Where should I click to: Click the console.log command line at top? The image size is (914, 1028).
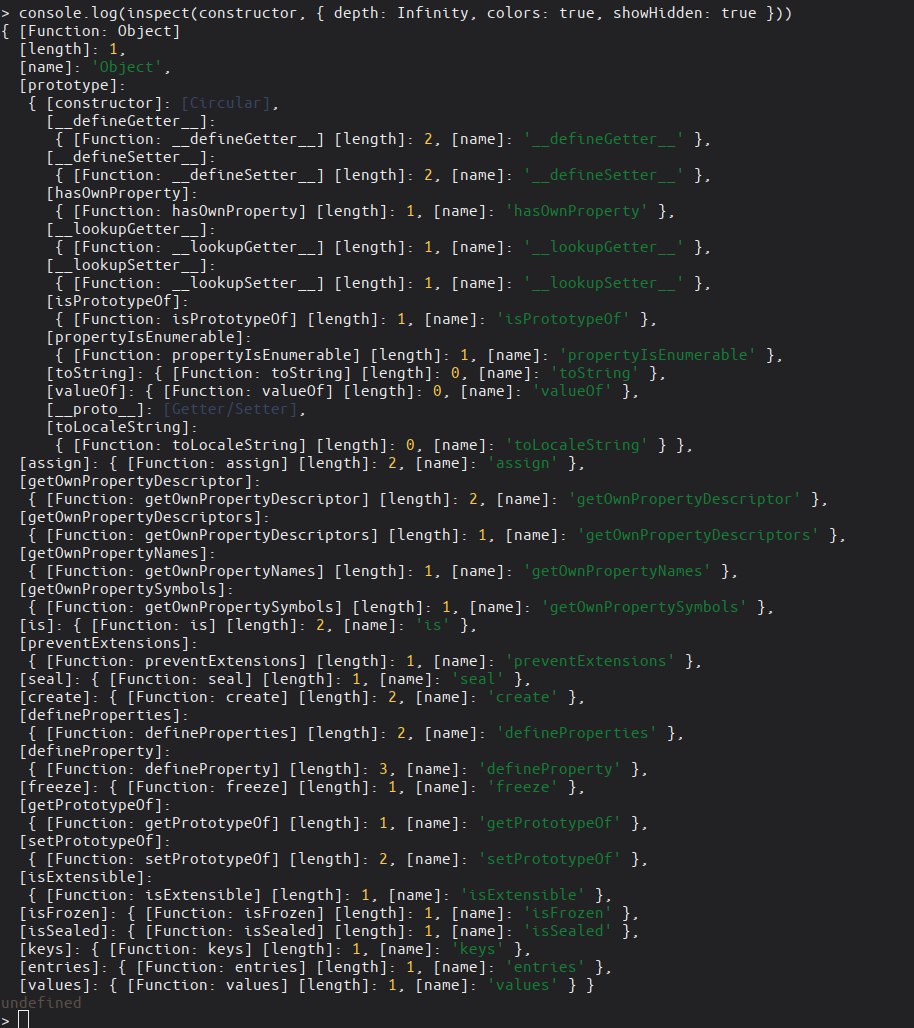pyautogui.click(x=405, y=13)
